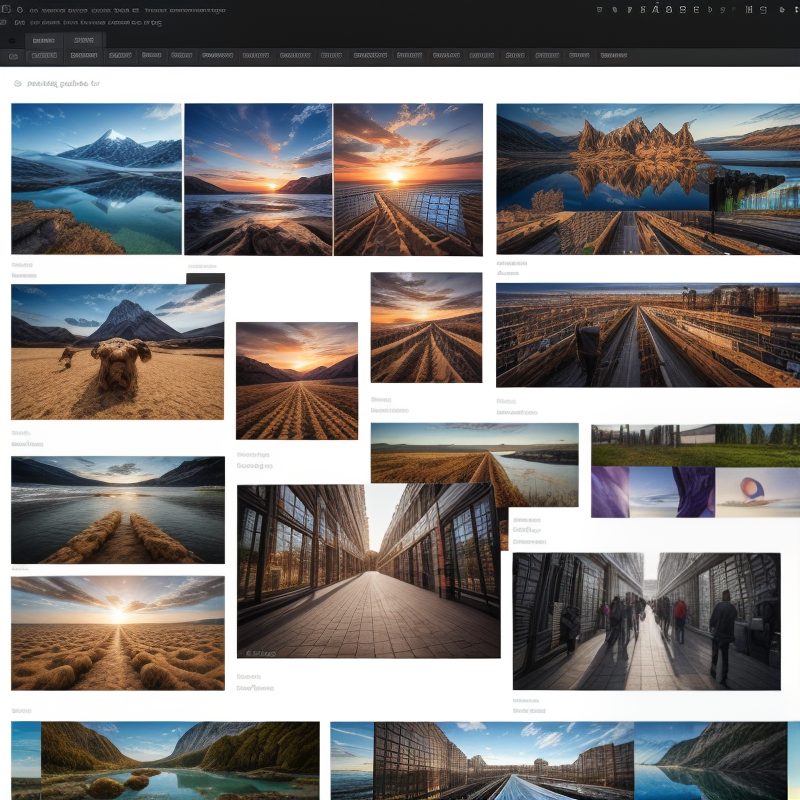This screenshot has width=800, height=800.
Task: Click the leftmost icon in top-right icon cluster
Action: tap(599, 10)
